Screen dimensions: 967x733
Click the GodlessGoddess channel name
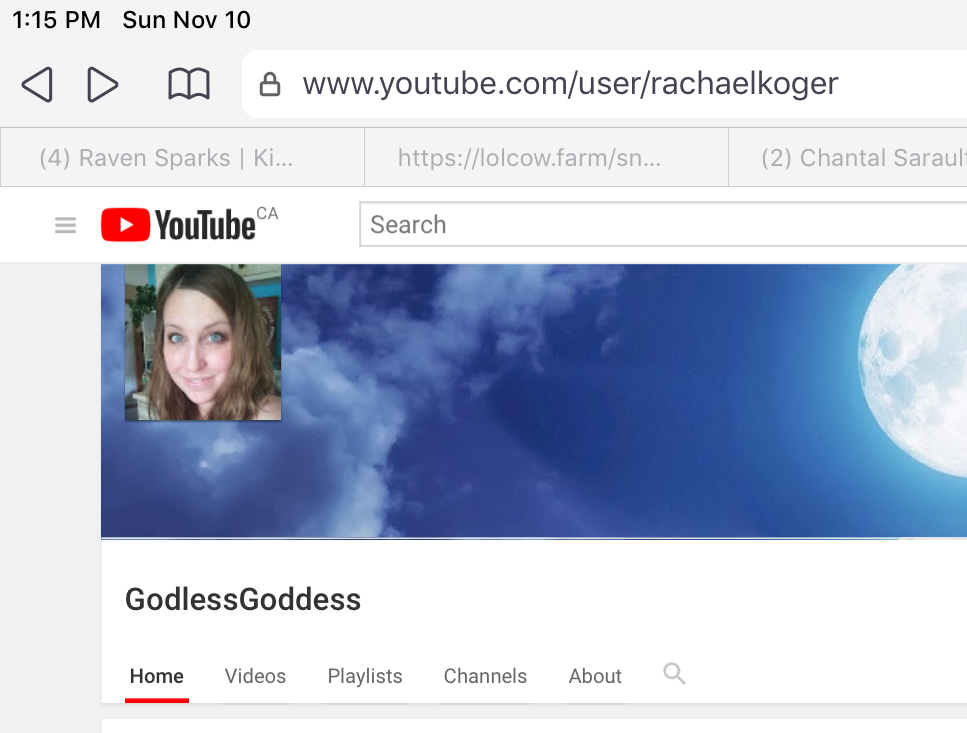click(243, 599)
